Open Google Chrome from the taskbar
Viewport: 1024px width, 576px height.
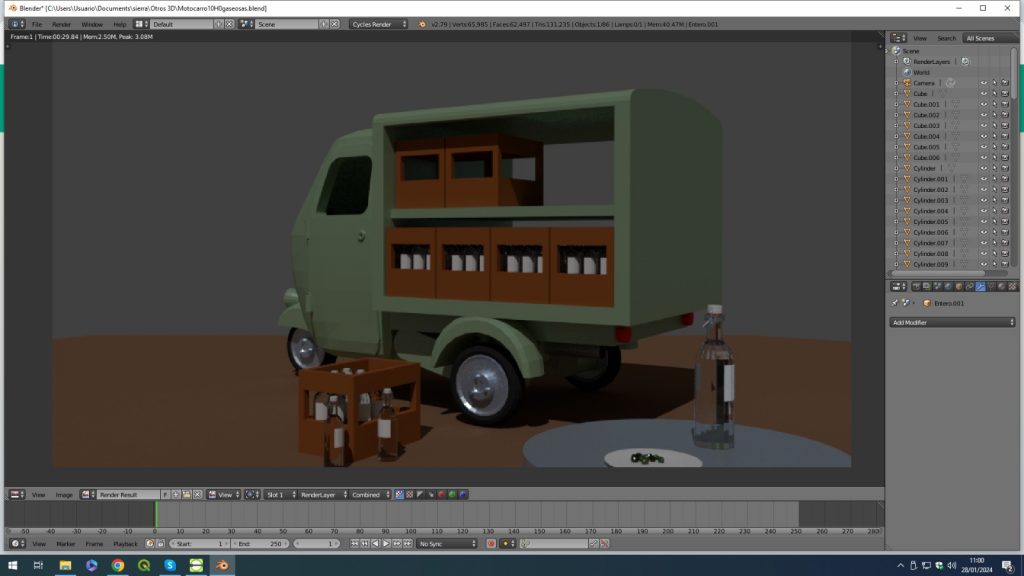pyautogui.click(x=118, y=565)
